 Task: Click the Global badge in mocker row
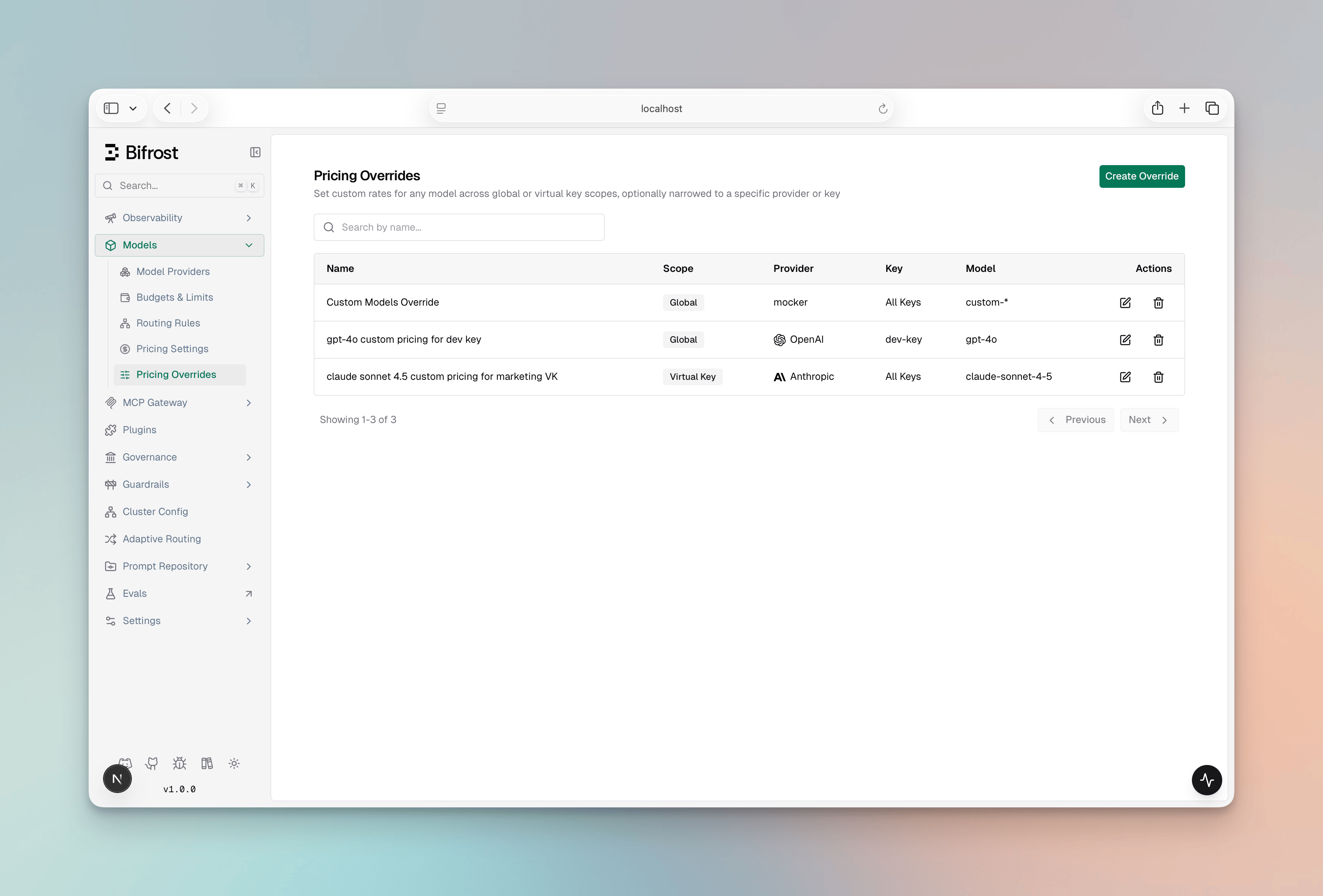point(683,303)
